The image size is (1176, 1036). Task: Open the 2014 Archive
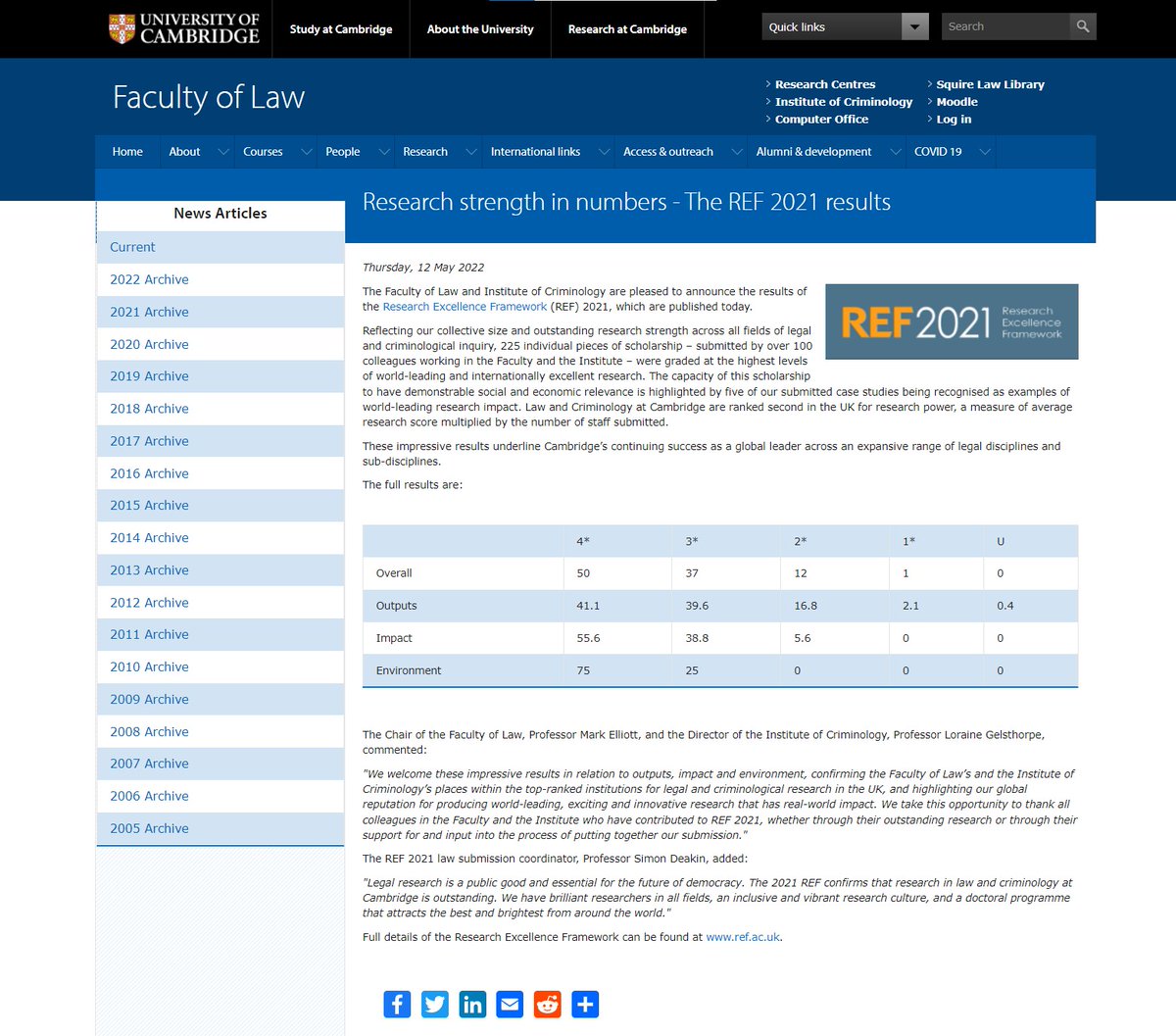click(220, 538)
